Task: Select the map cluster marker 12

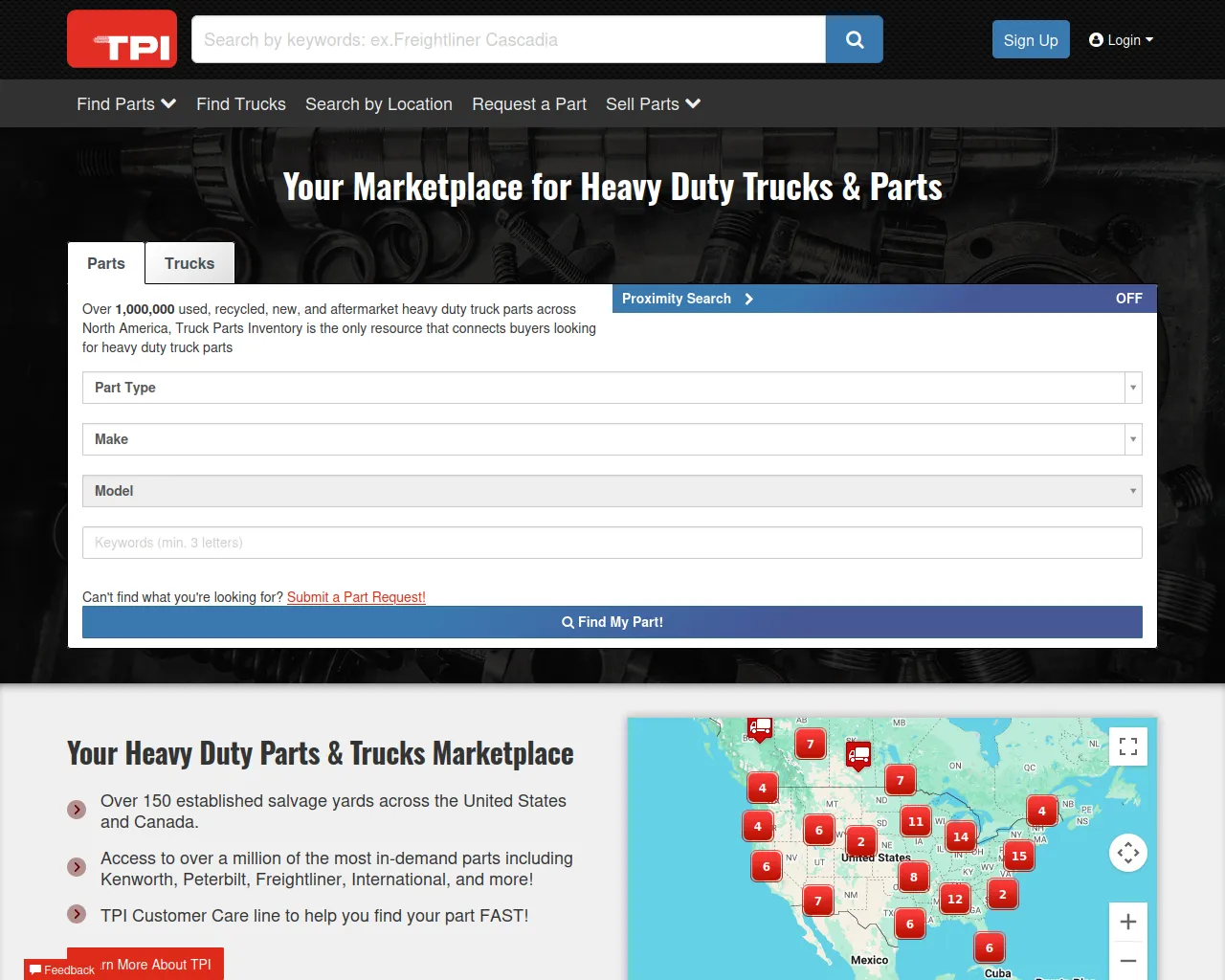Action: [x=955, y=899]
